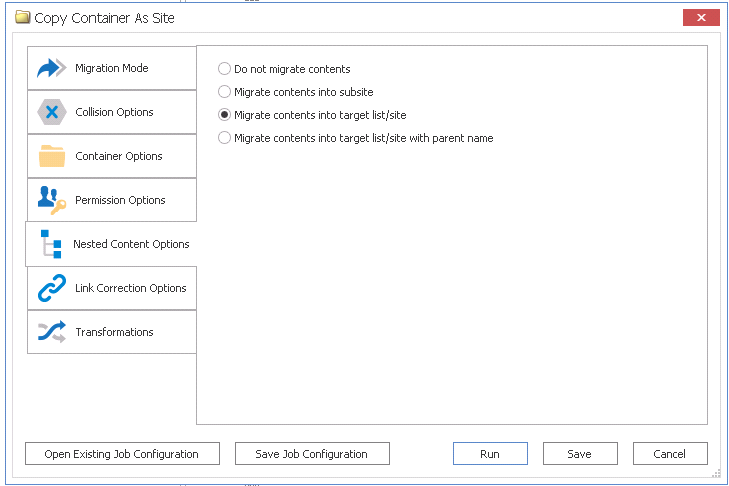Cancel the copy container dialog

pos(670,454)
